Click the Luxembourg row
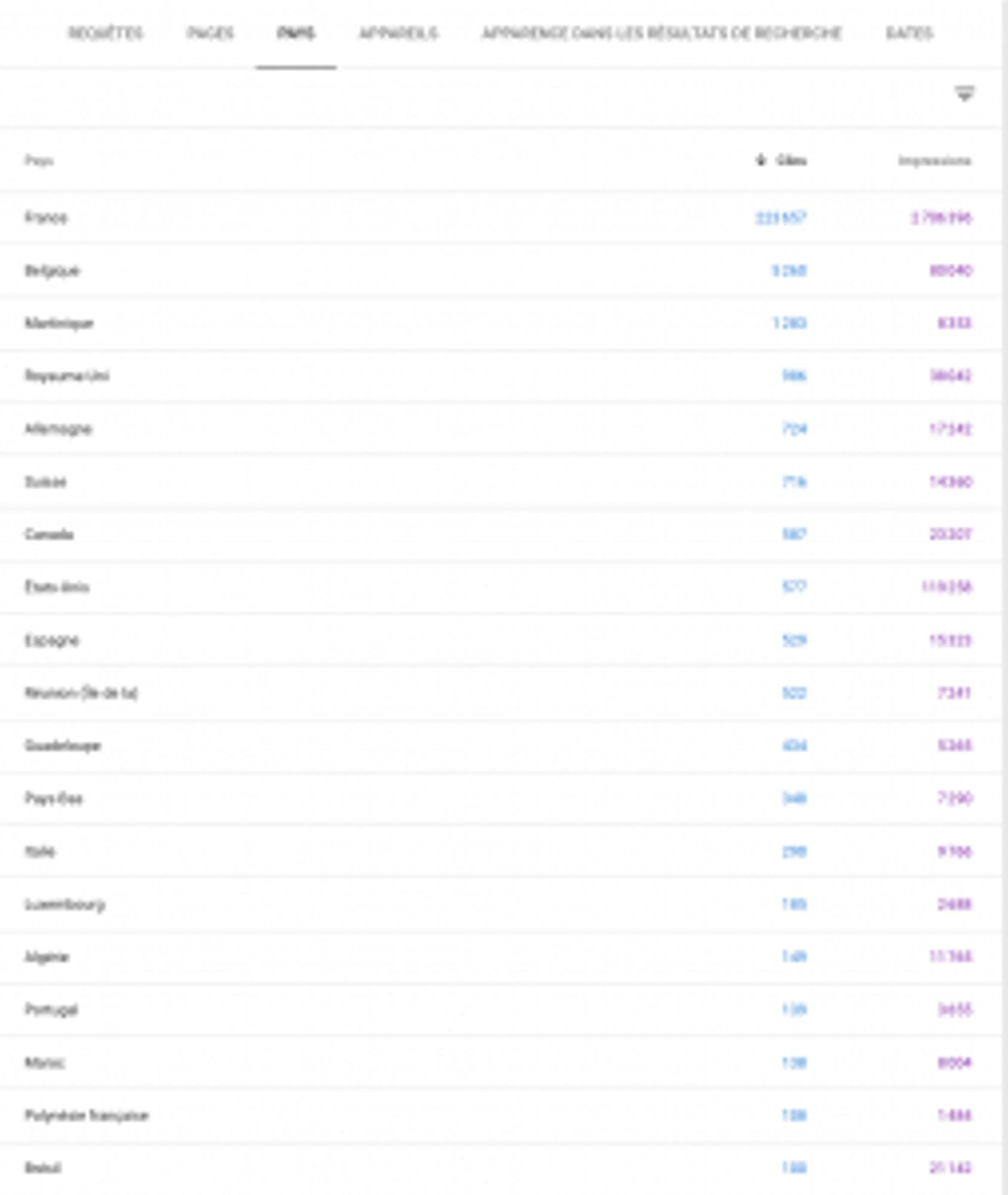The width and height of the screenshot is (1008, 1195). 65,904
